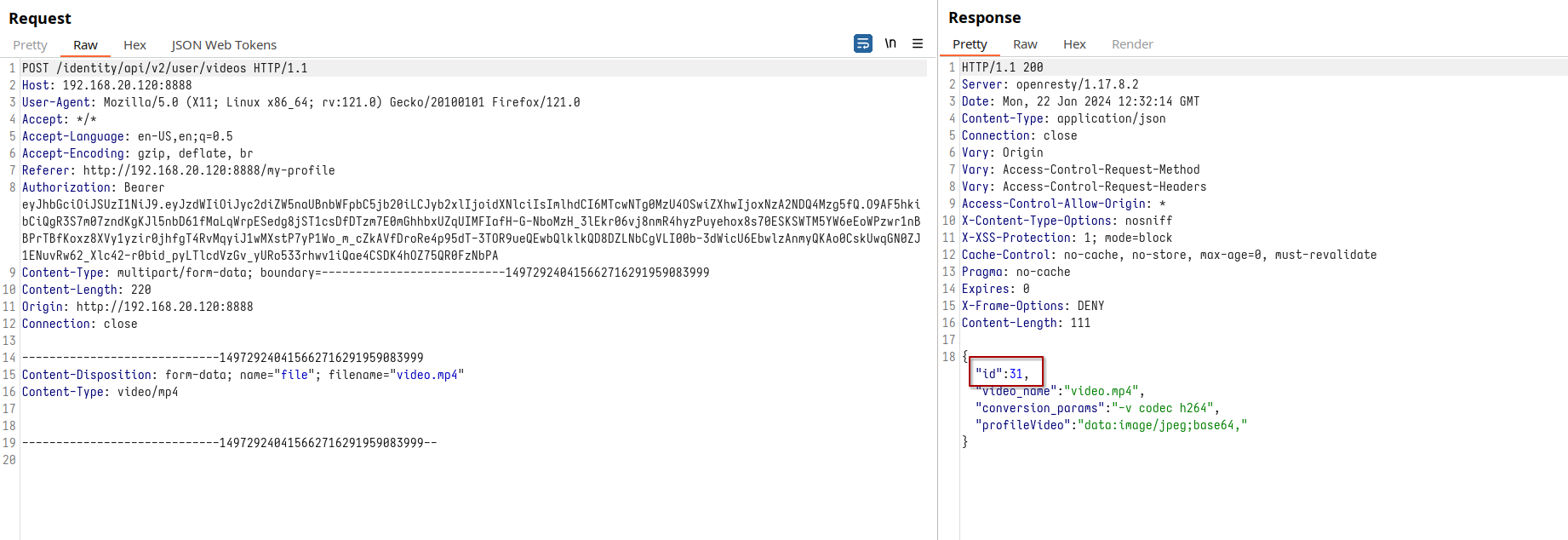1568x540 pixels.
Task: Open the JSON Web Tokens tab
Action: pyautogui.click(x=224, y=45)
